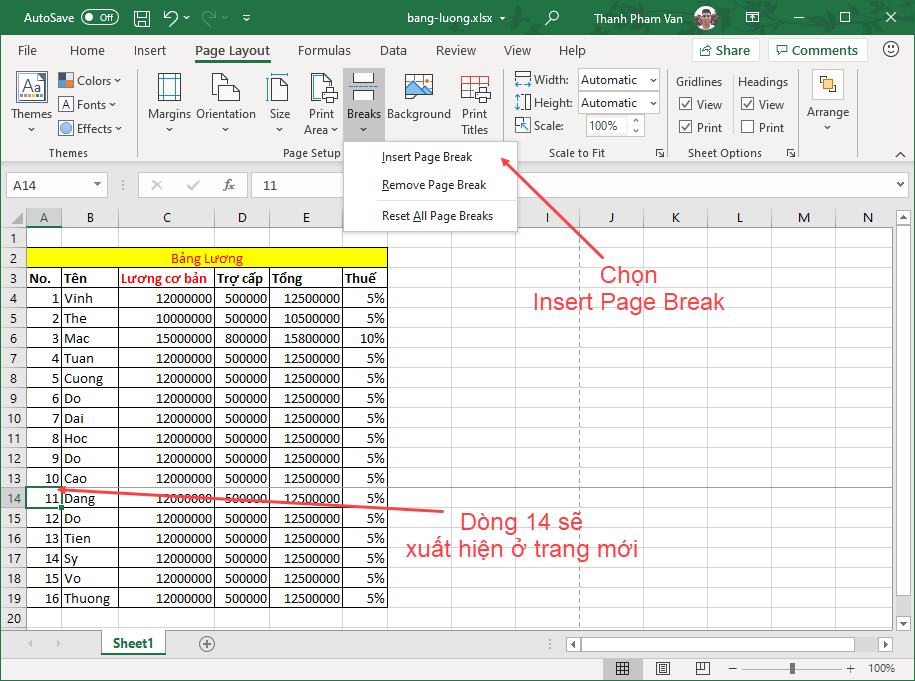Click the zoom slider handle
This screenshot has width=915, height=681.
tap(792, 668)
